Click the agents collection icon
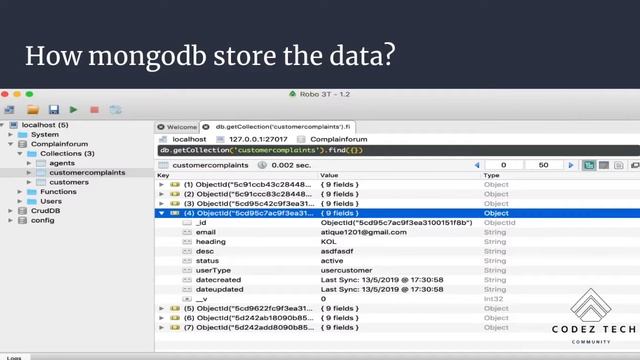The image size is (640, 360). (41, 163)
